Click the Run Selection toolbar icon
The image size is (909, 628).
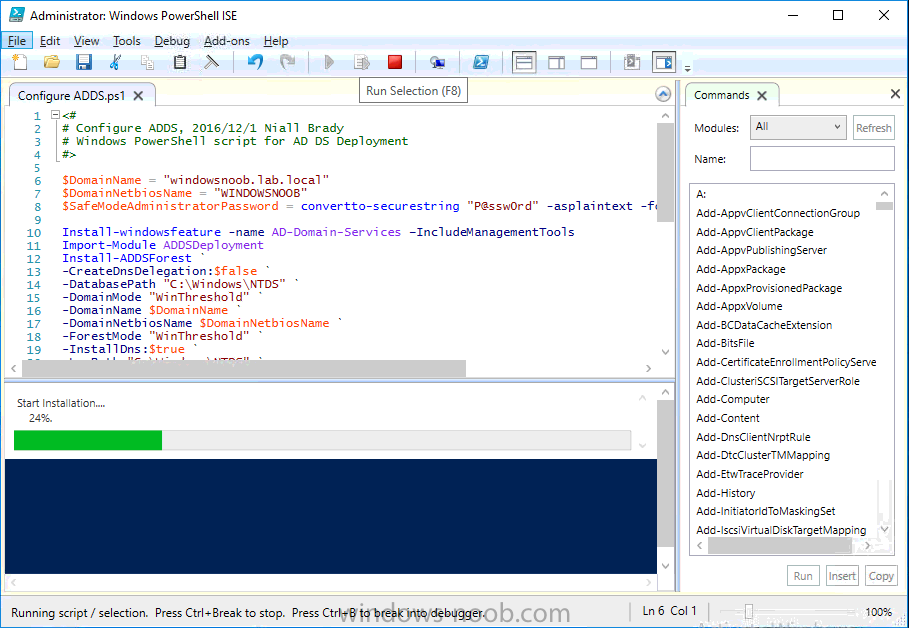pos(362,62)
